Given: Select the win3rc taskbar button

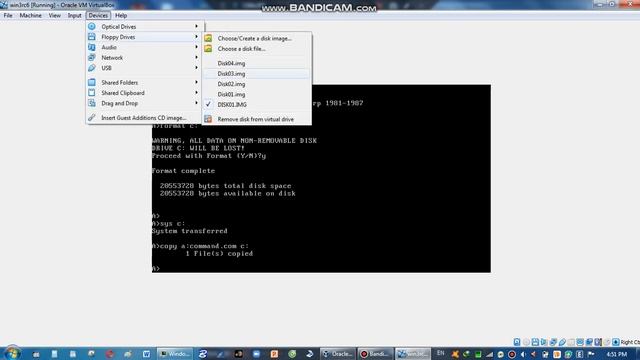Looking at the screenshot, I should pos(413,354).
